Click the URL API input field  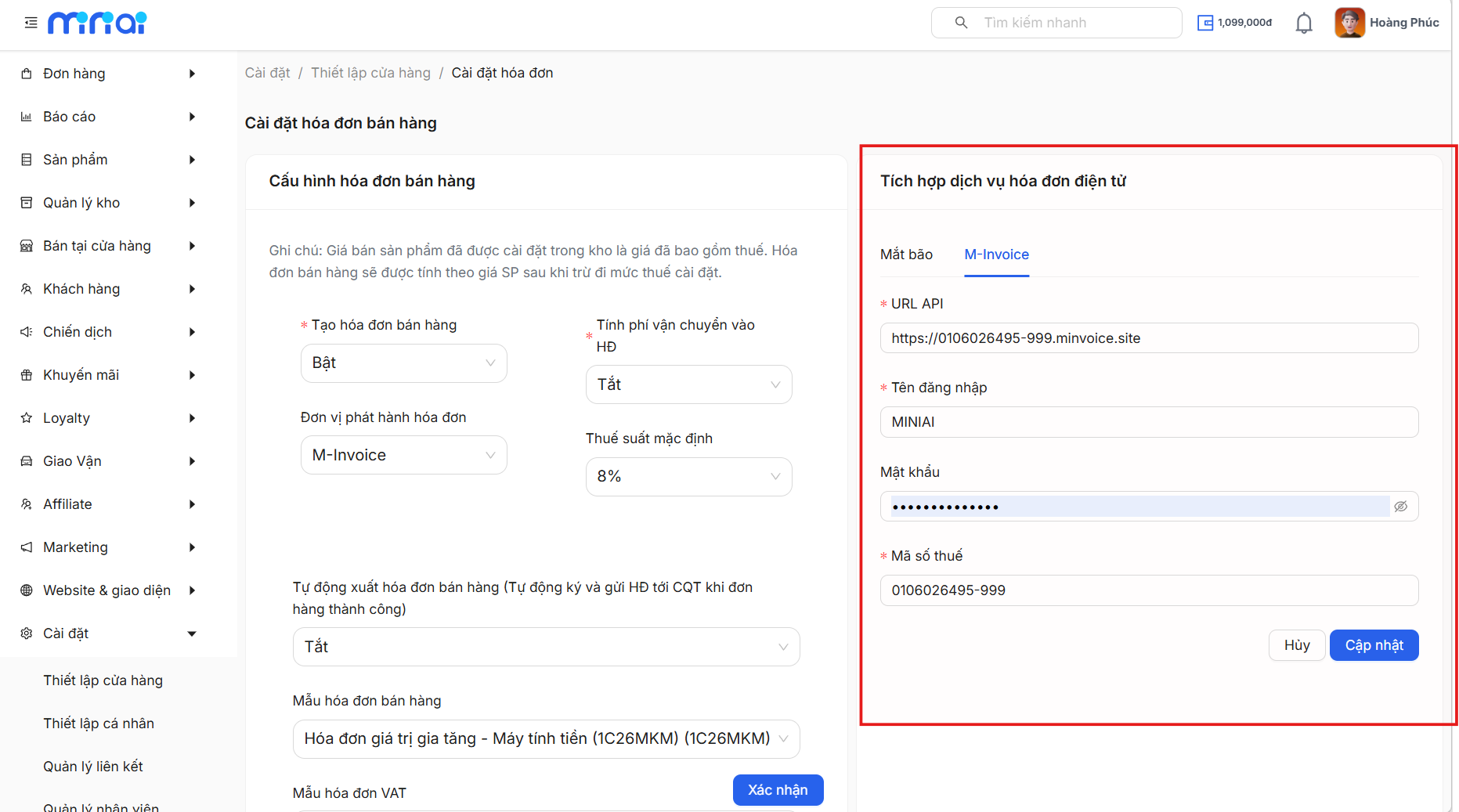tap(1150, 338)
